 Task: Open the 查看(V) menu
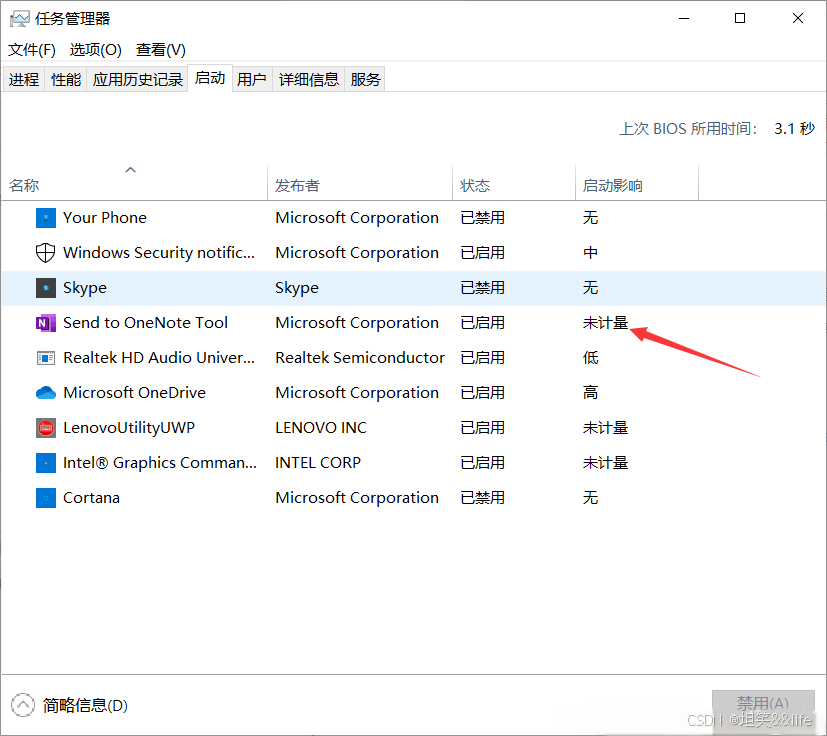click(x=161, y=50)
